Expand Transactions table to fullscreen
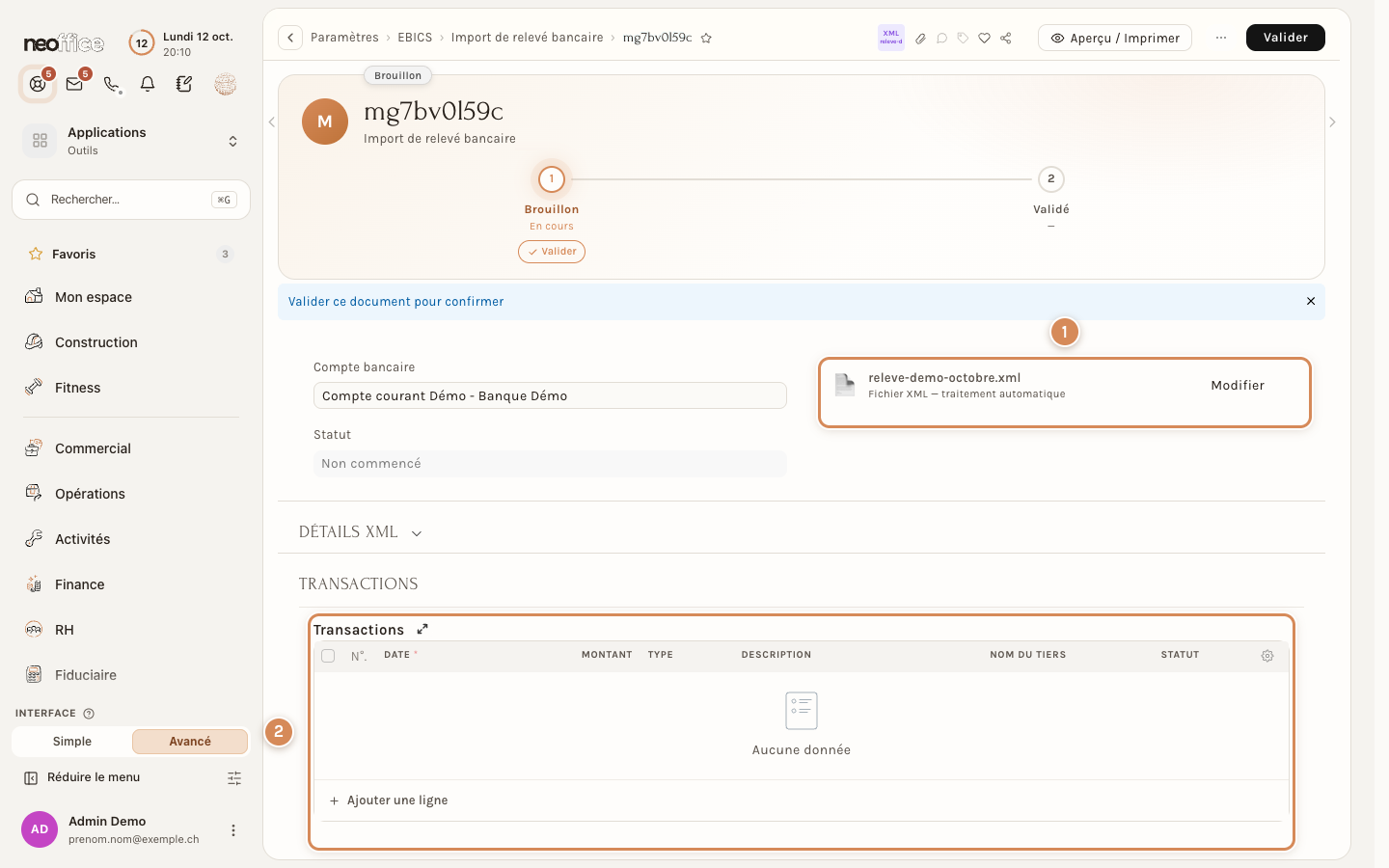Image resolution: width=1389 pixels, height=868 pixels. tap(422, 629)
